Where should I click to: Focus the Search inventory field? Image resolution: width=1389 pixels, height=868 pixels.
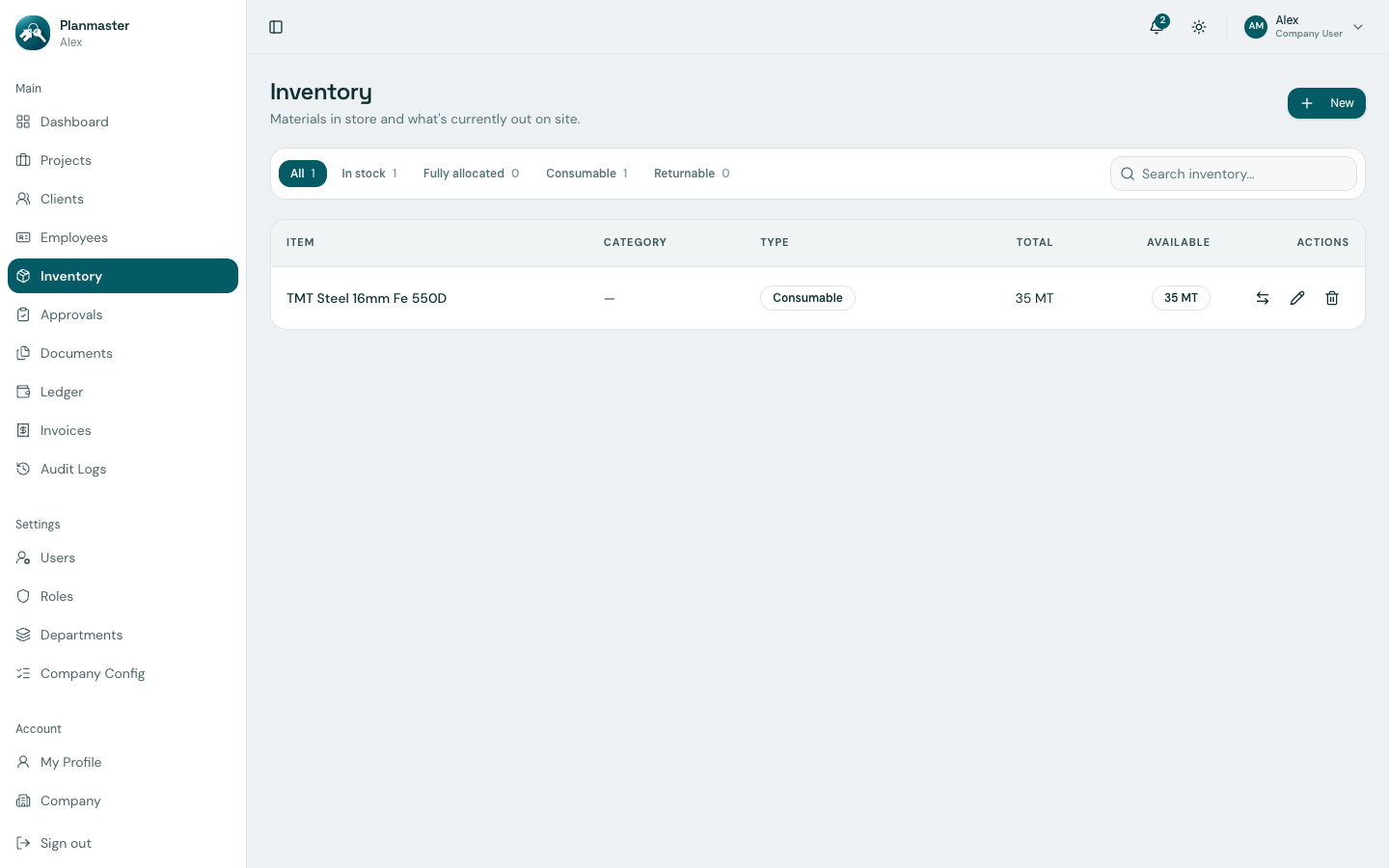pyautogui.click(x=1234, y=174)
